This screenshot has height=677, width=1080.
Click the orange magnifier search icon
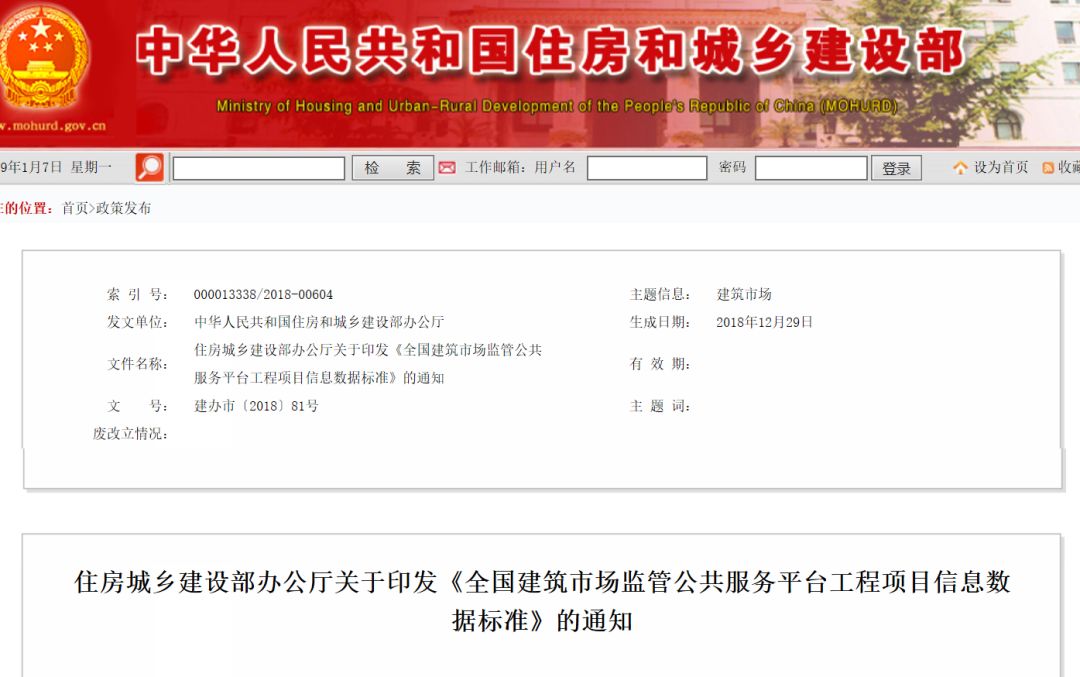coord(149,167)
